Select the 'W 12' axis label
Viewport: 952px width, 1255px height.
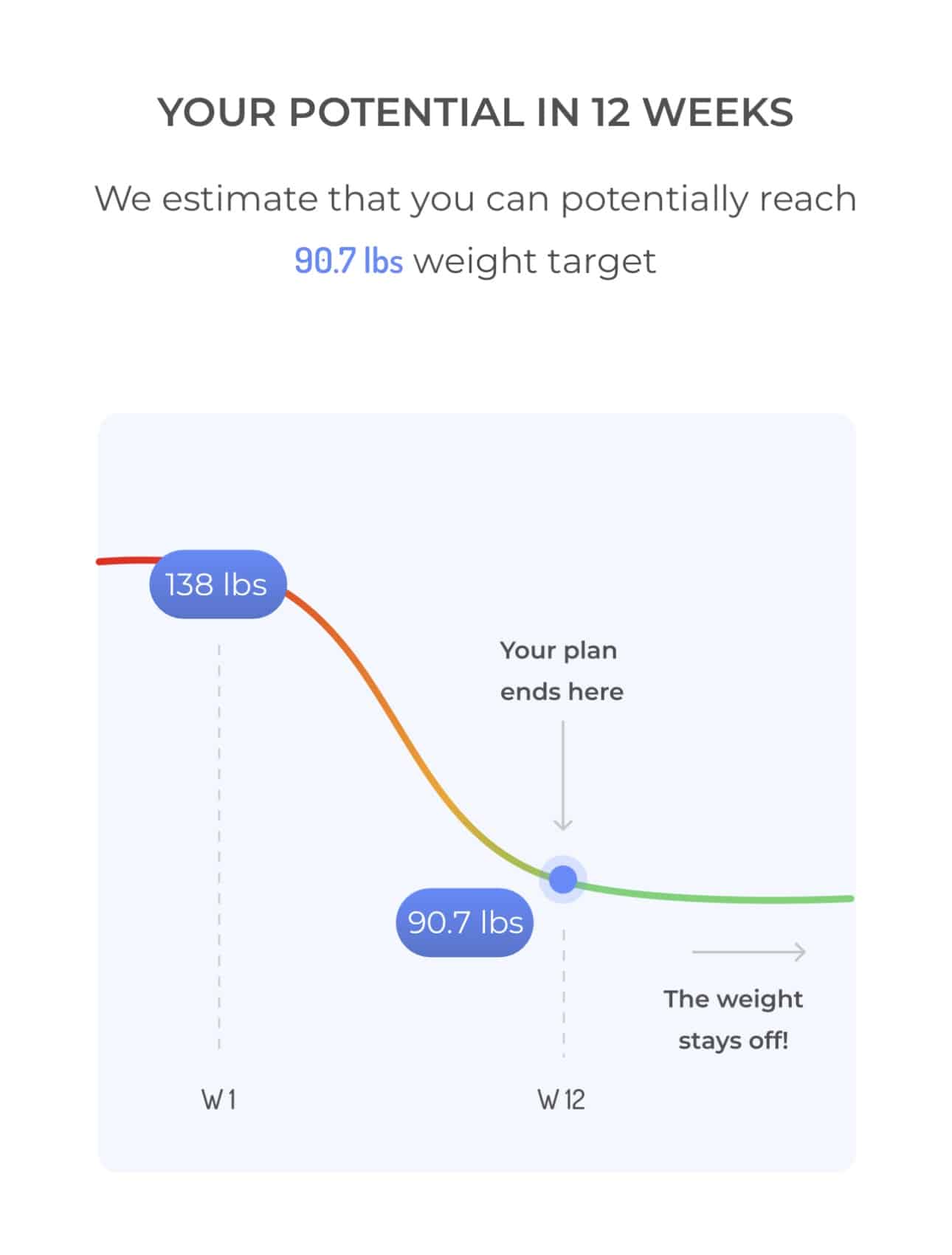pos(561,1100)
